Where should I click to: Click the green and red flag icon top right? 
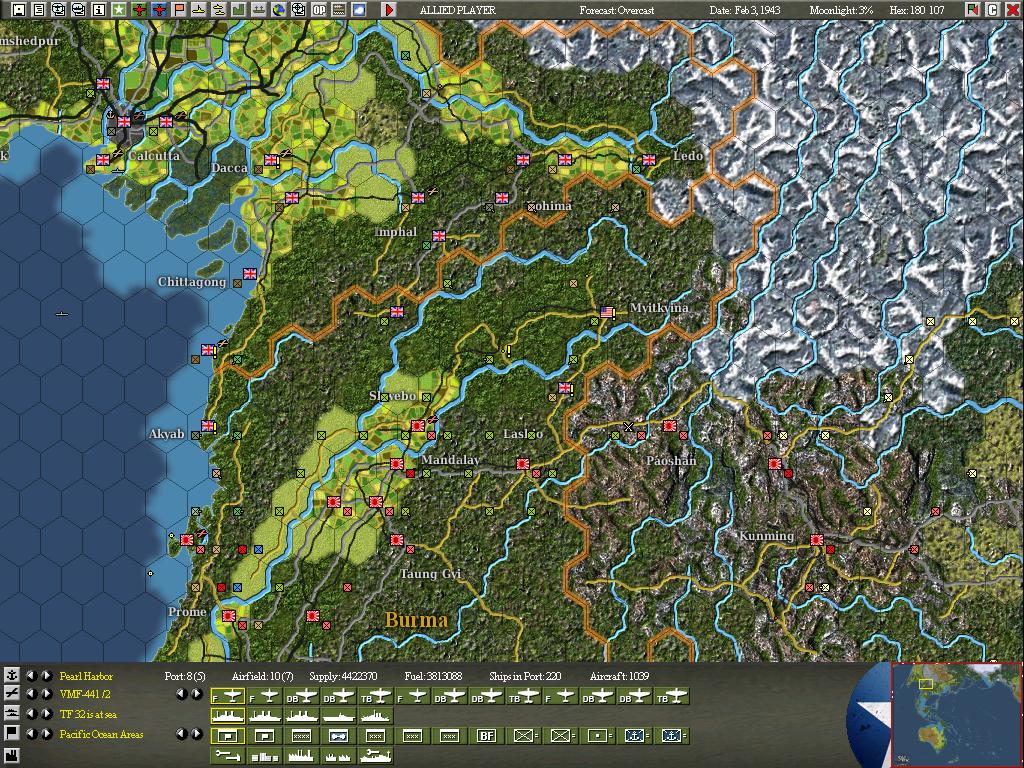click(x=973, y=10)
